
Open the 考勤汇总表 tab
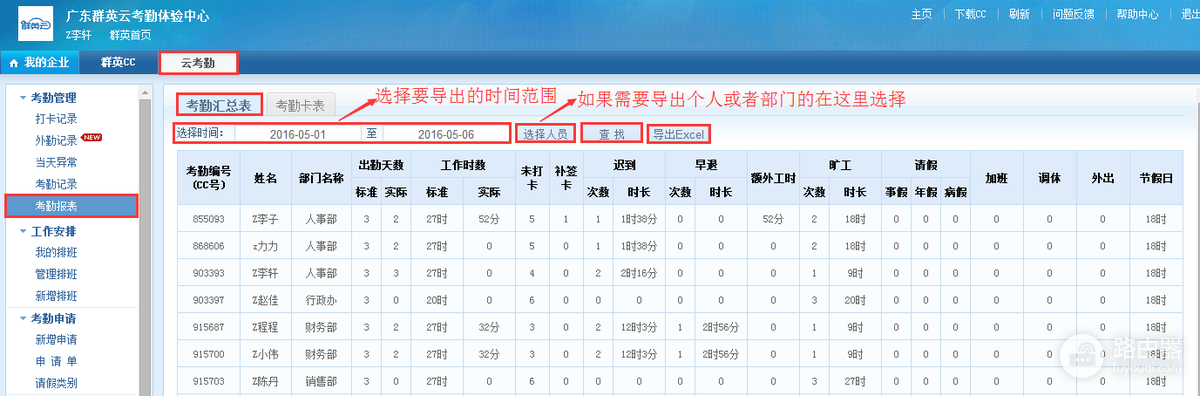pyautogui.click(x=220, y=104)
